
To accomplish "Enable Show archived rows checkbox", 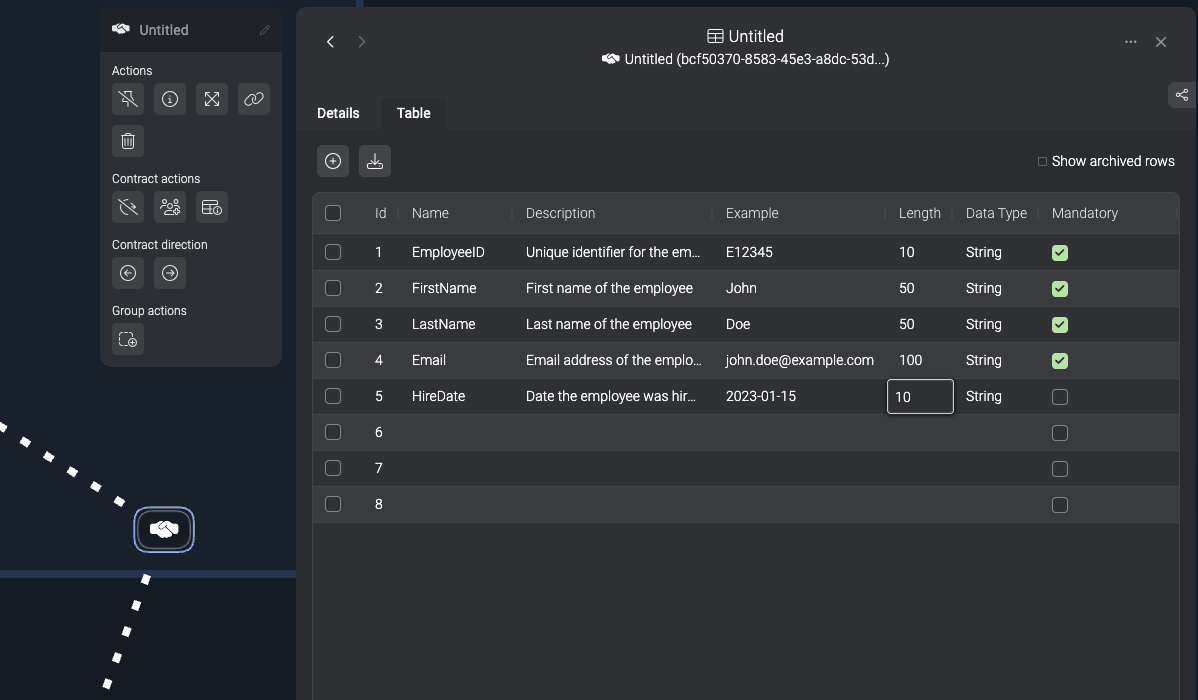I will click(1042, 161).
